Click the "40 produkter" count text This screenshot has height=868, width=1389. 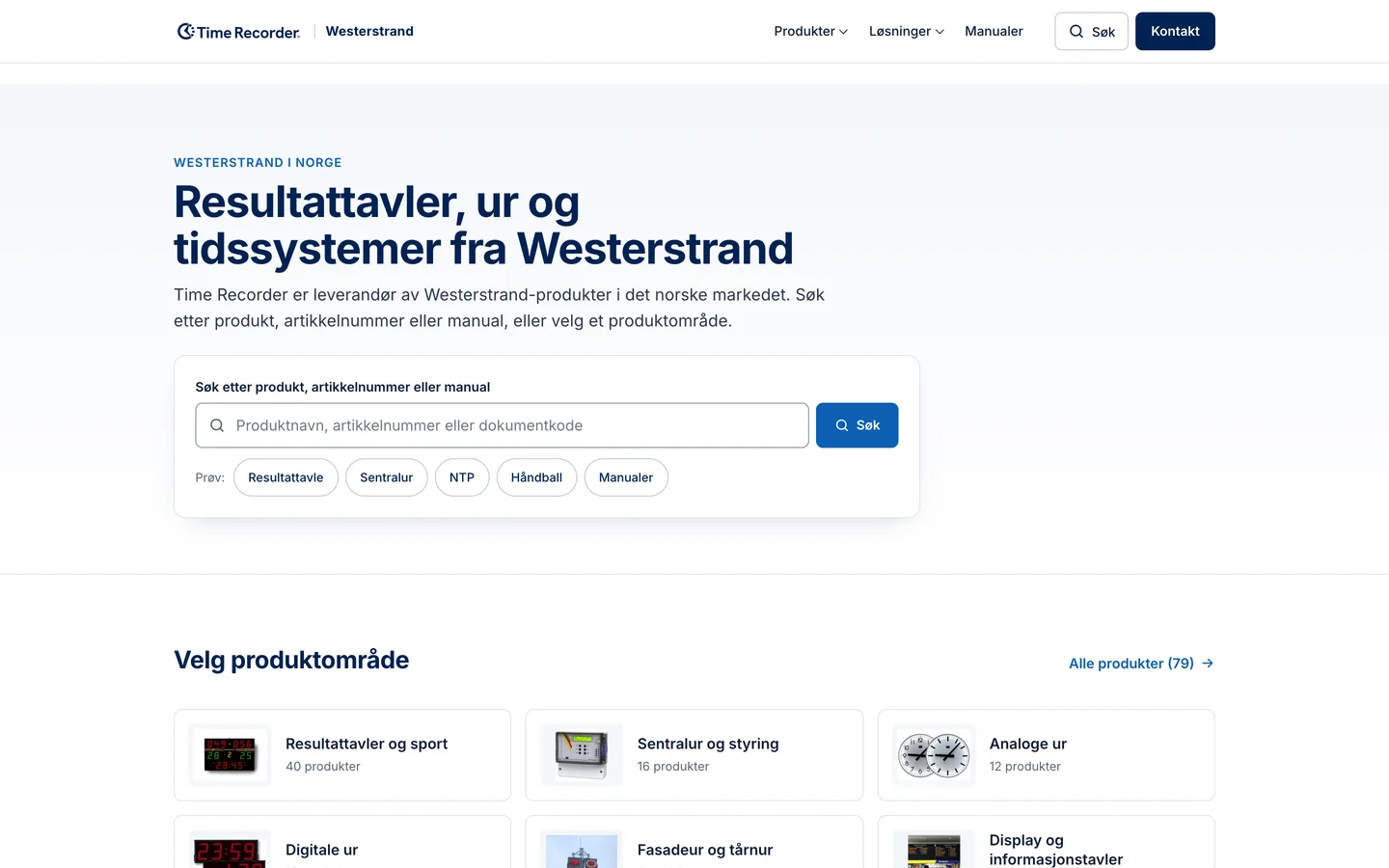click(323, 767)
